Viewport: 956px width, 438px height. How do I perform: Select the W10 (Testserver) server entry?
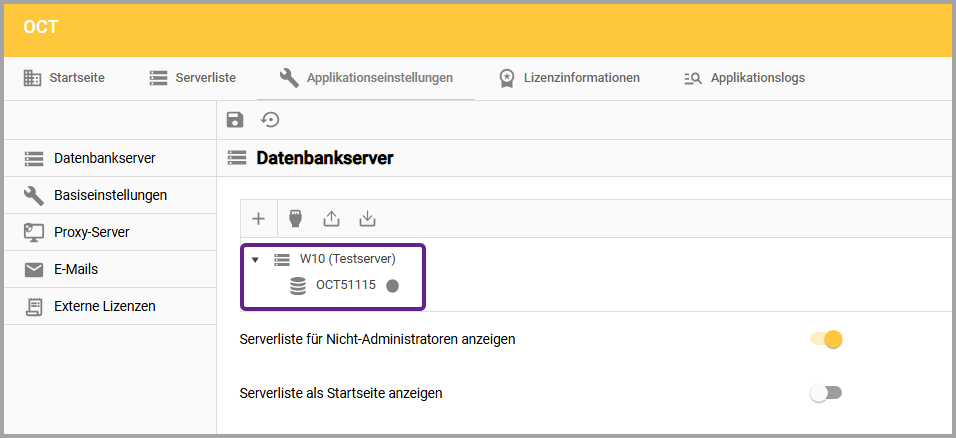(347, 259)
